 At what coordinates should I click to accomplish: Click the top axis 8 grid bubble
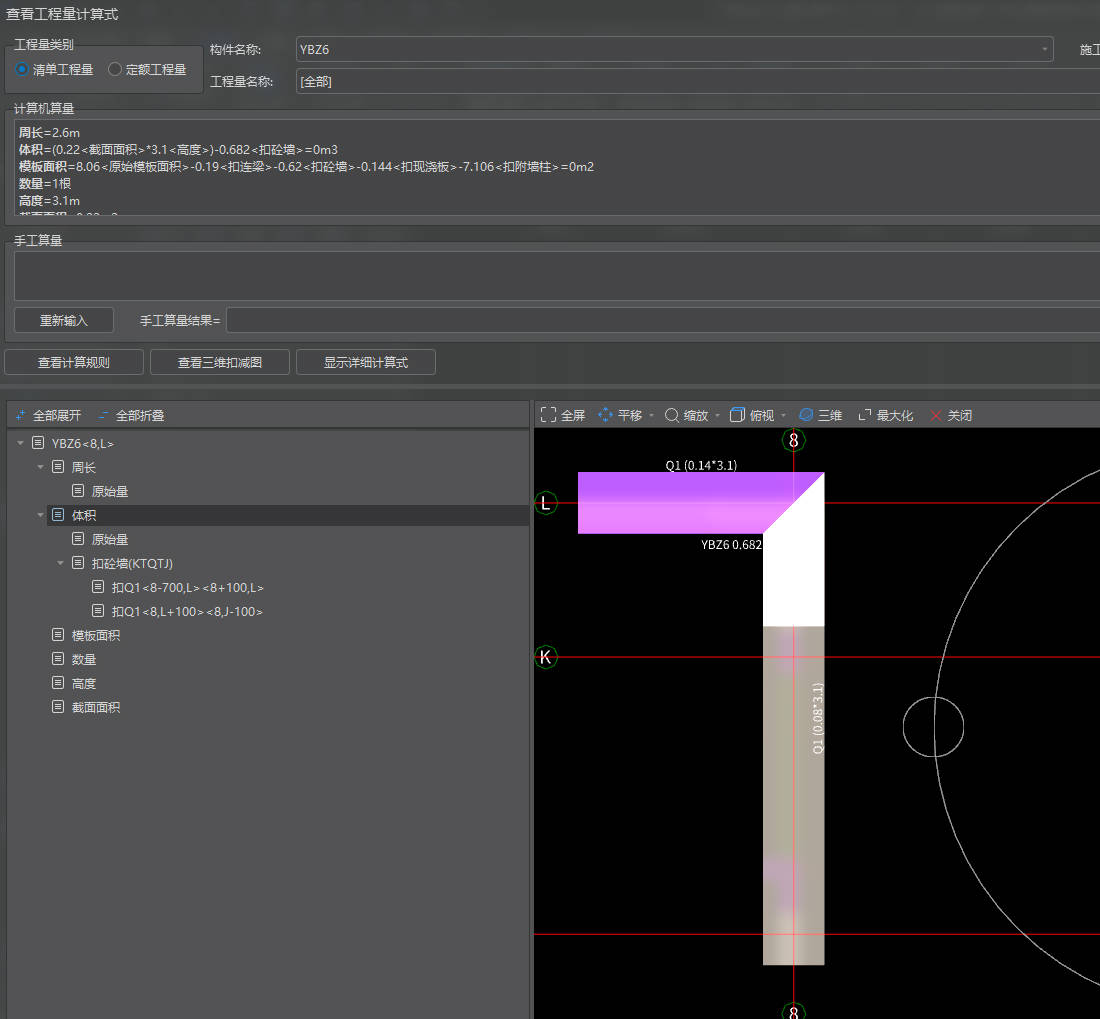tap(793, 440)
